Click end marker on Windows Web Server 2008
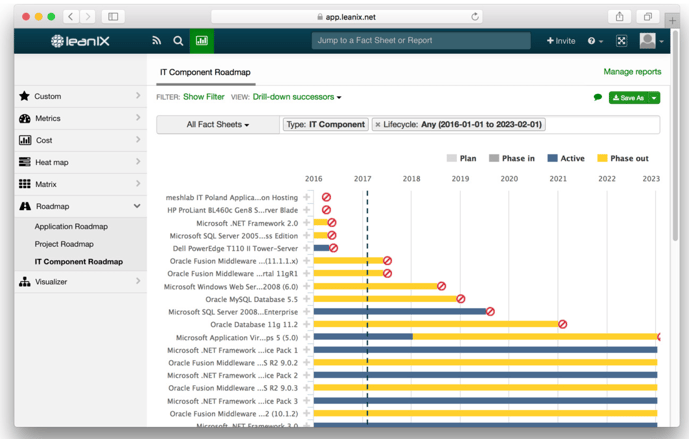Screen dimensions: 689x439 (x=442, y=286)
